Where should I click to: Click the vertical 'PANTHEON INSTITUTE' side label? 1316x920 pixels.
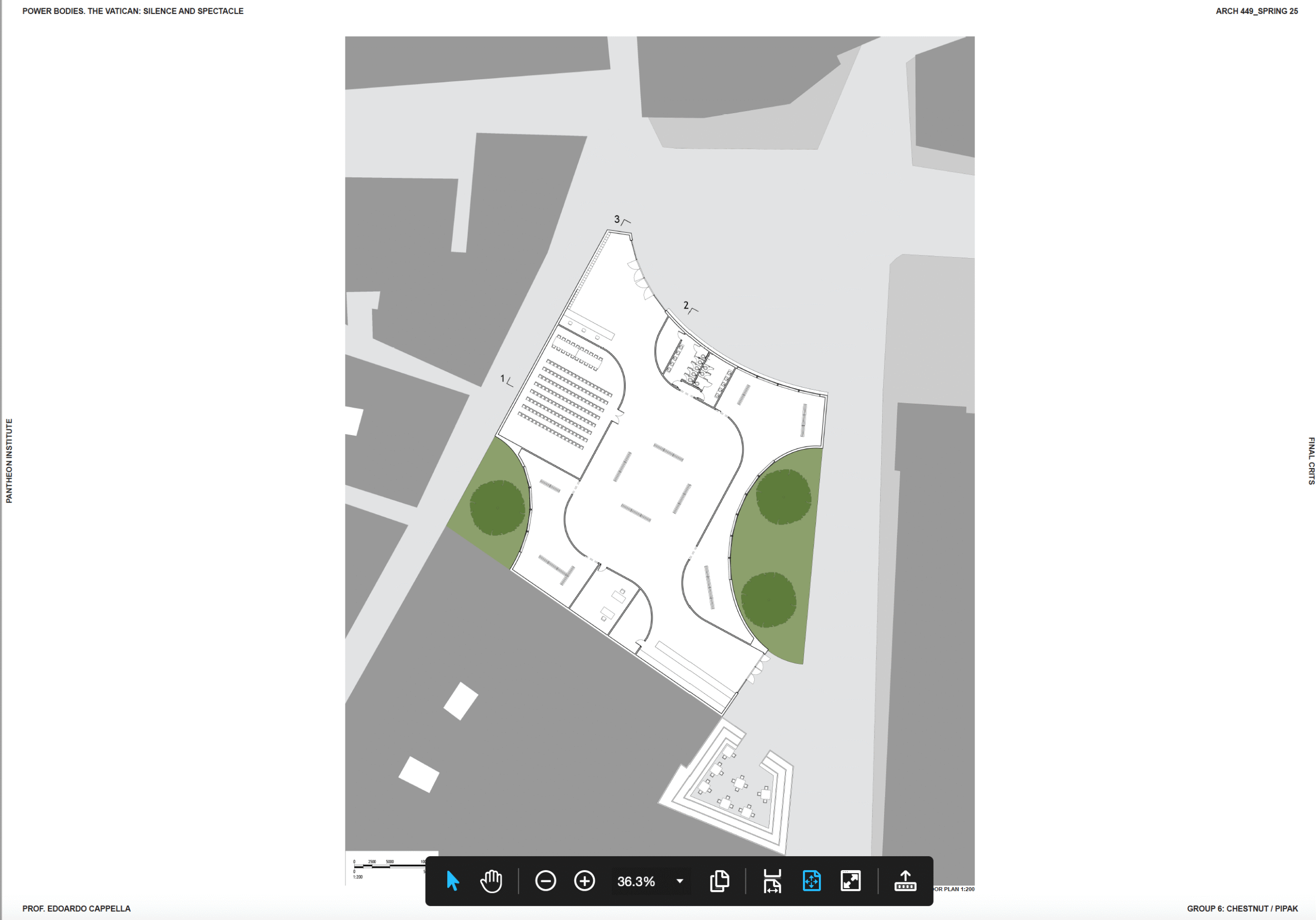pyautogui.click(x=9, y=460)
